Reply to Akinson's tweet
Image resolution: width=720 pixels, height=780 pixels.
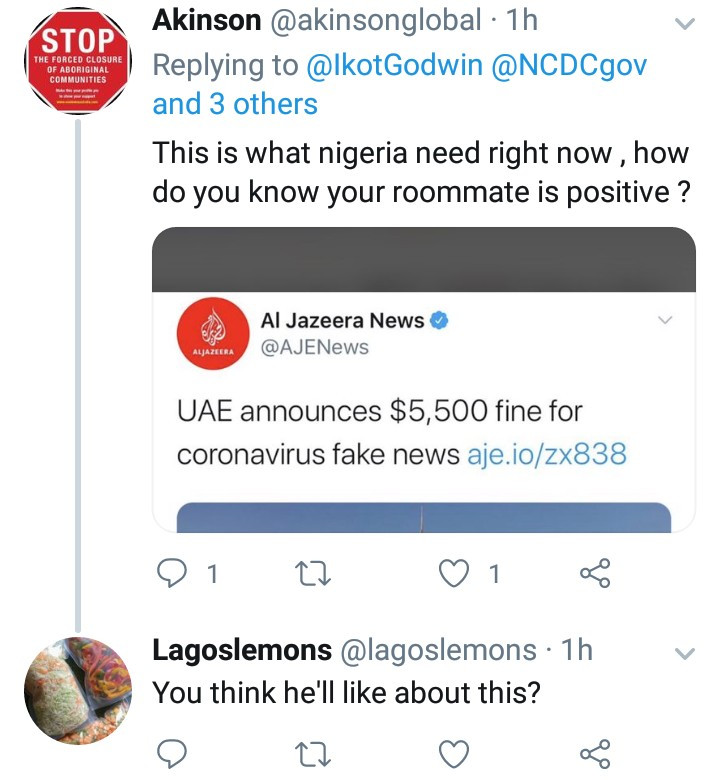[x=172, y=574]
